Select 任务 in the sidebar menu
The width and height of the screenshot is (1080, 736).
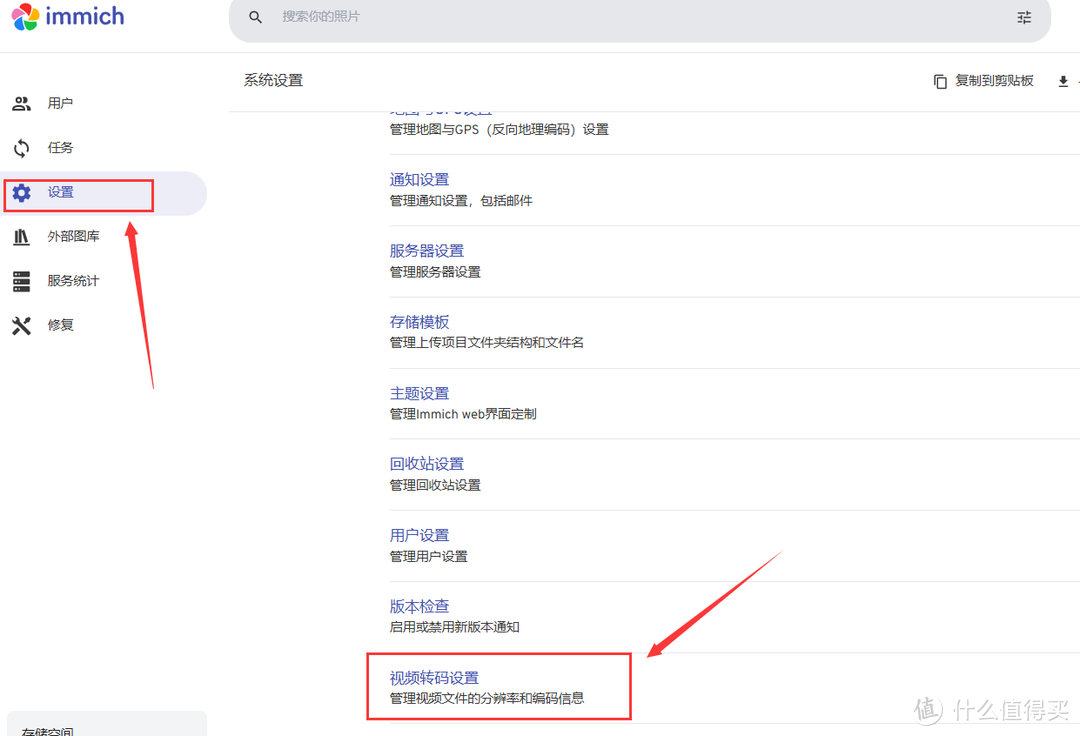coord(60,148)
